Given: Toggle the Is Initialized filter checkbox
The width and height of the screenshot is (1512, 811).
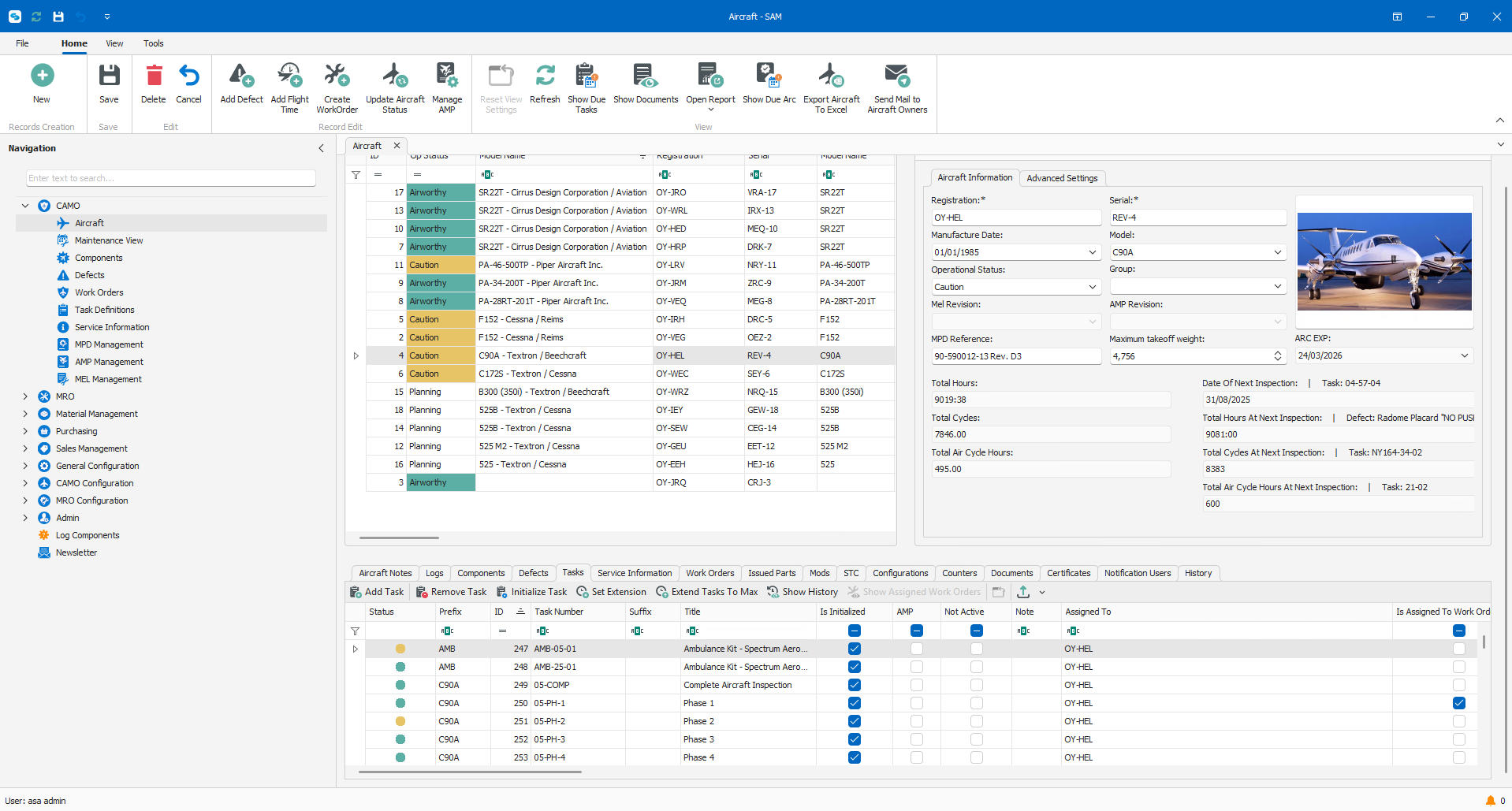Looking at the screenshot, I should [855, 631].
